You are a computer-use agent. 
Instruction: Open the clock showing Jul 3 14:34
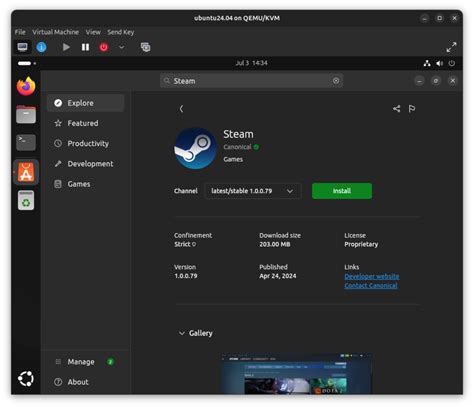pos(251,63)
